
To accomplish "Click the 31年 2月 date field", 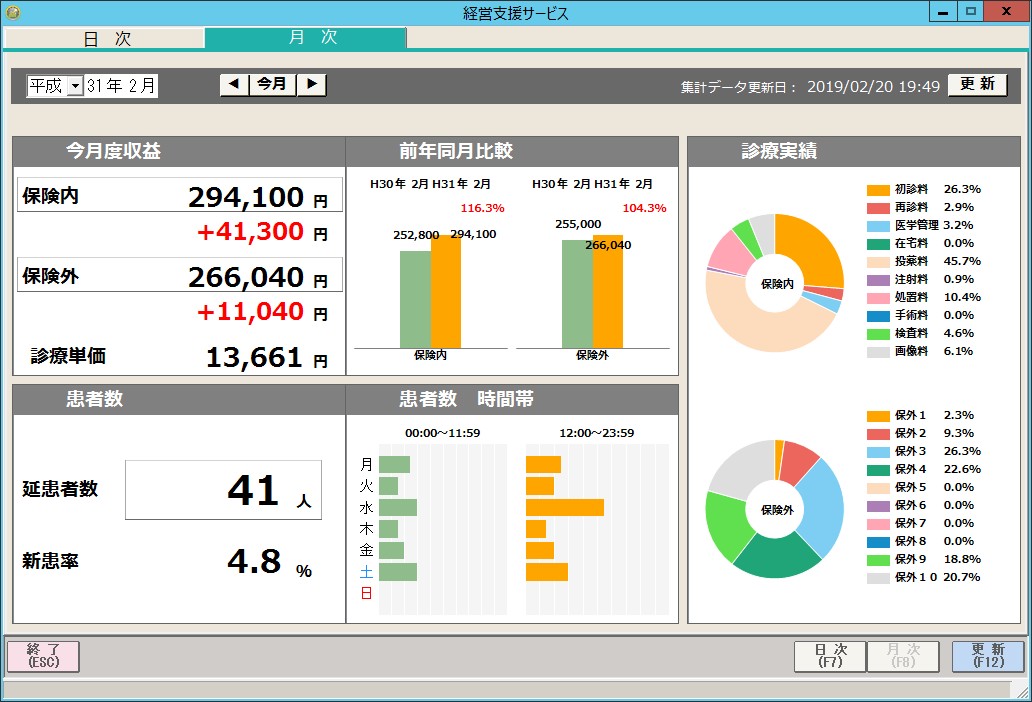I will point(120,86).
